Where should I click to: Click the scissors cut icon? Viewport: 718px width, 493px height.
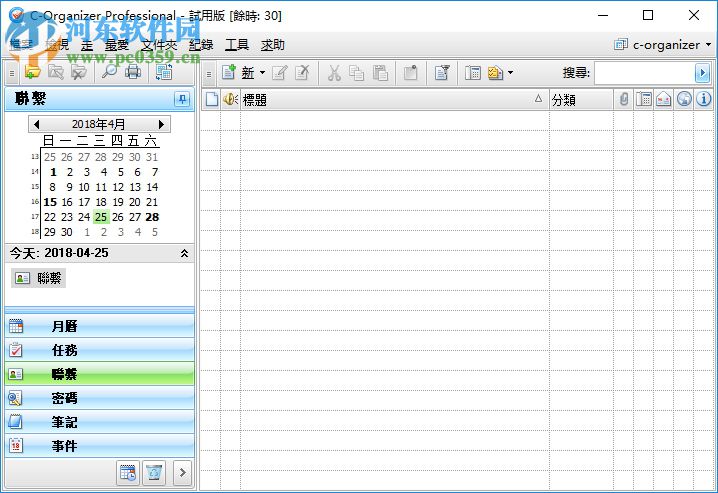point(334,72)
